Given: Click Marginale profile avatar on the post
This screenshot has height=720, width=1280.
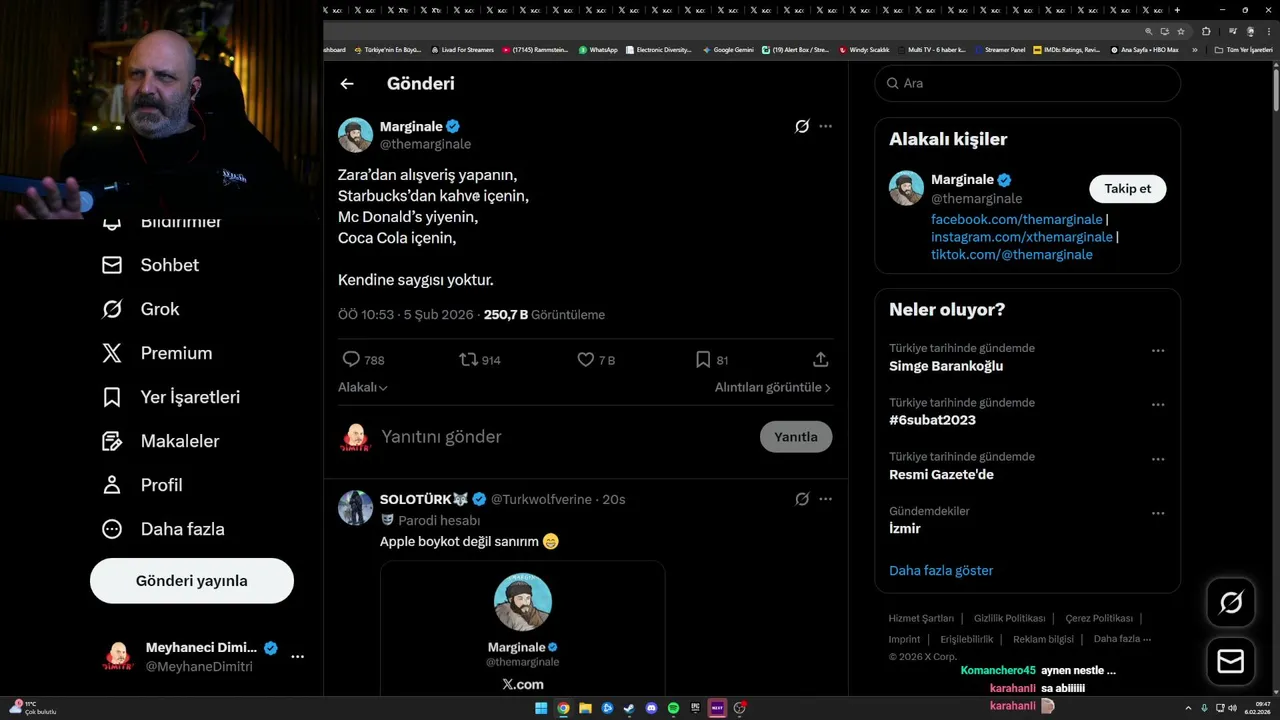Looking at the screenshot, I should point(355,135).
